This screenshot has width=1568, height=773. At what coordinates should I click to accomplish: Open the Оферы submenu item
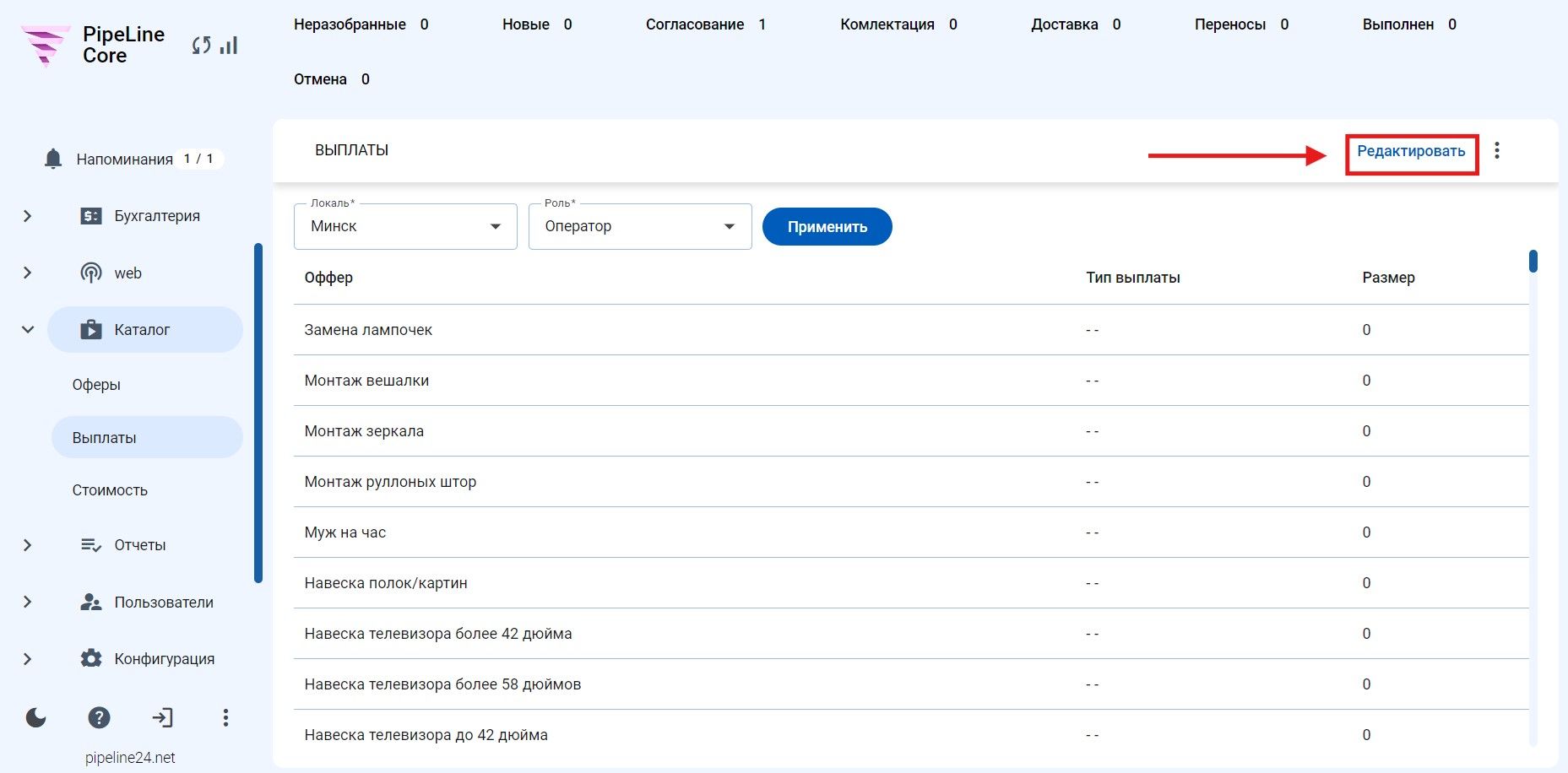point(96,385)
